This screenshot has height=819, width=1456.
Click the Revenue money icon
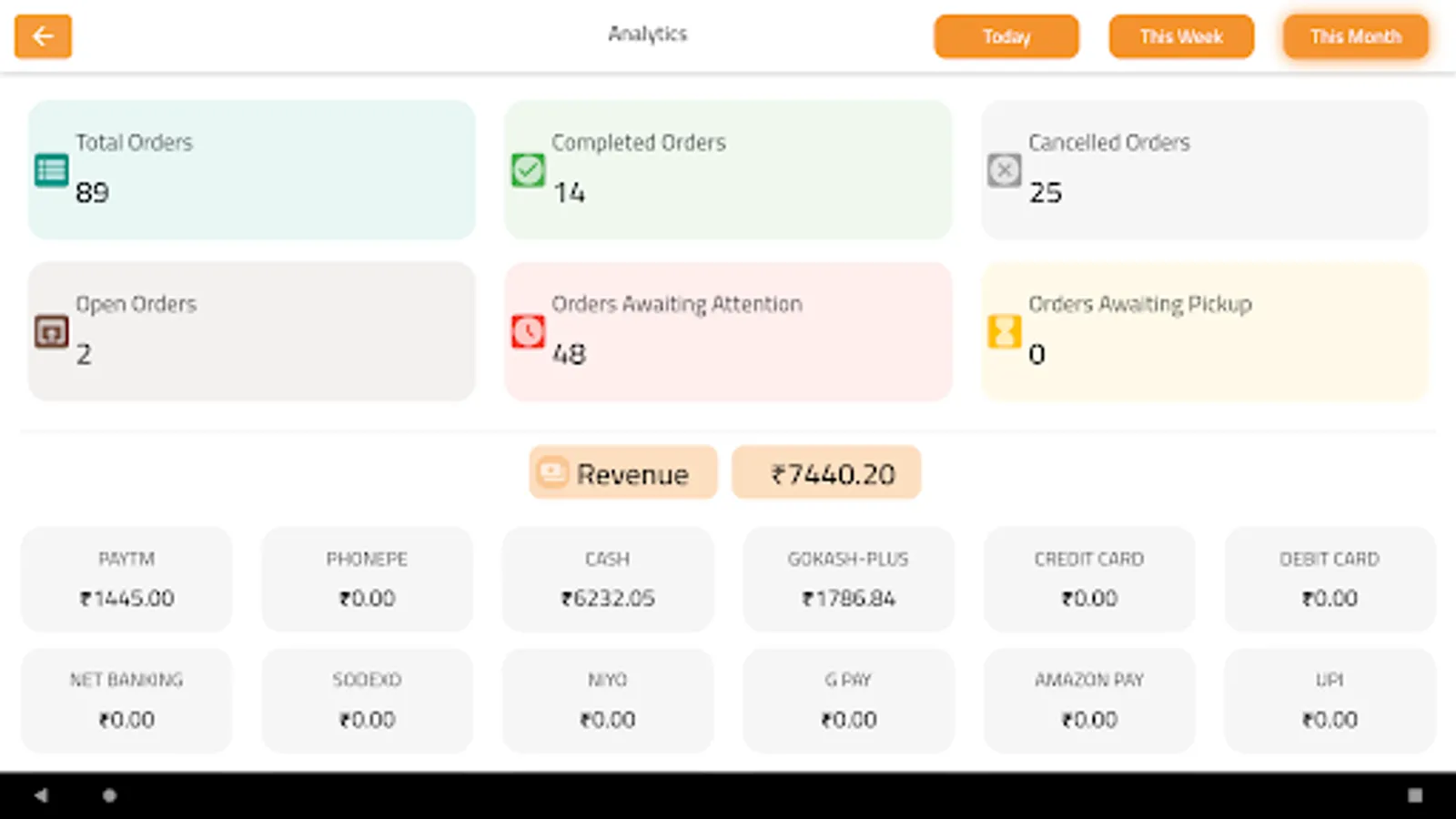pos(552,472)
